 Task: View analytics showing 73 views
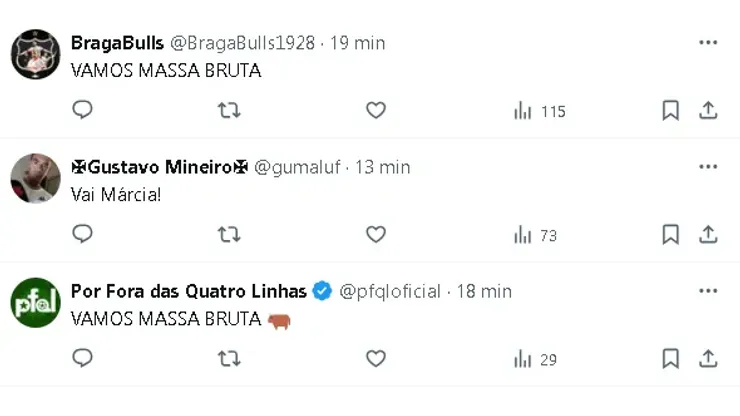click(534, 235)
